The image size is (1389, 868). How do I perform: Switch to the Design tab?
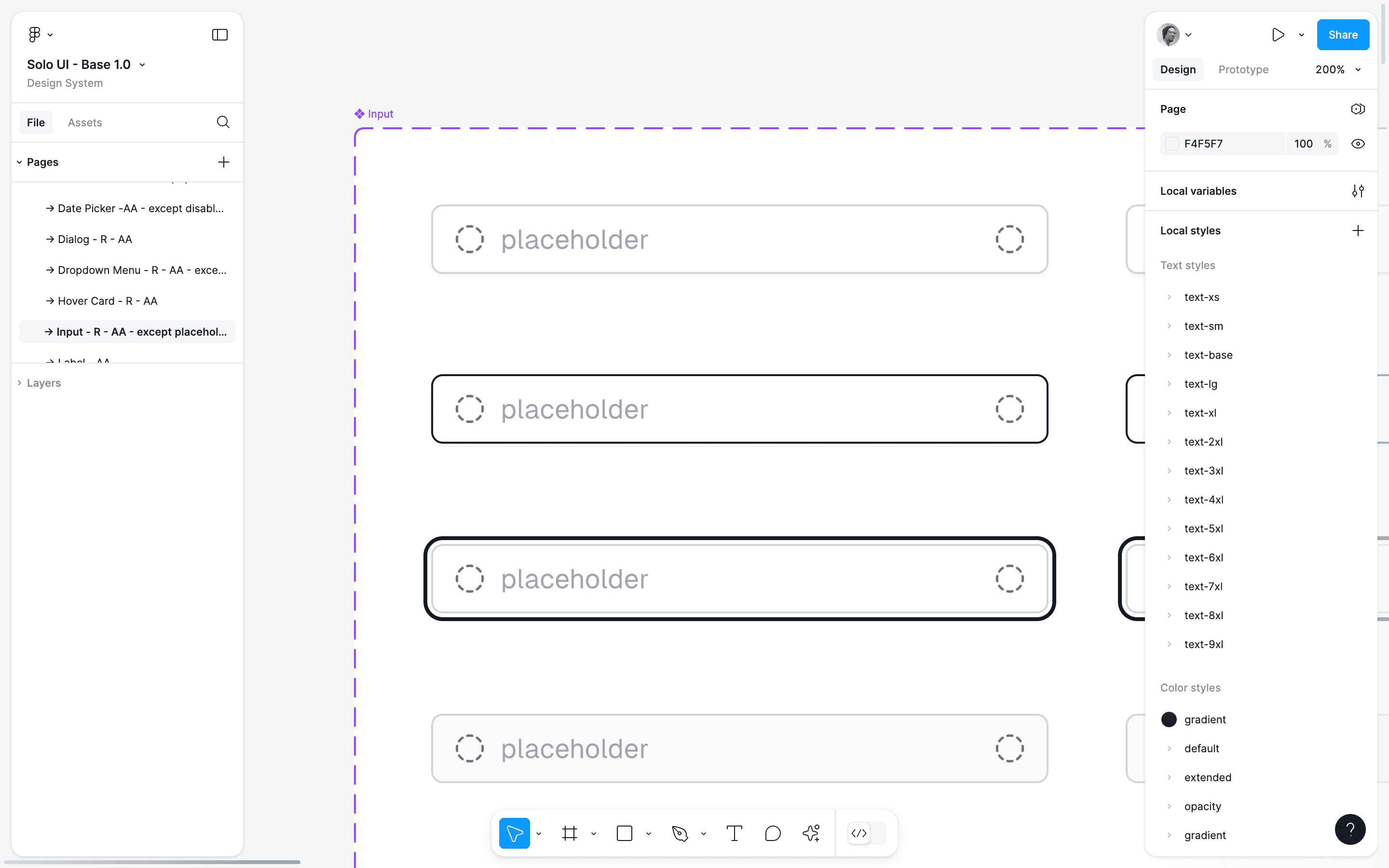(1178, 69)
